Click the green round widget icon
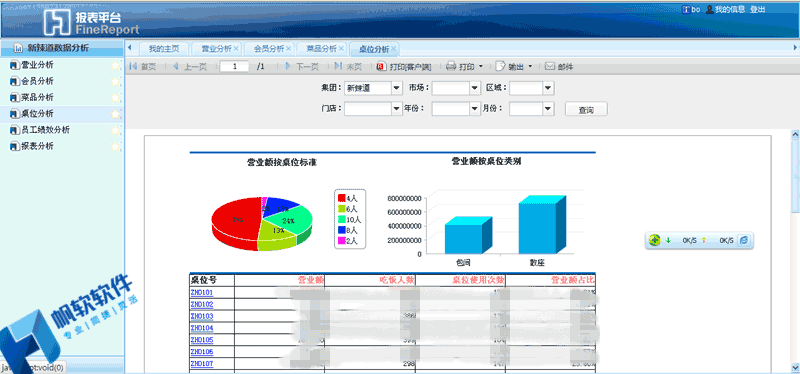The height and width of the screenshot is (374, 800). click(x=655, y=240)
